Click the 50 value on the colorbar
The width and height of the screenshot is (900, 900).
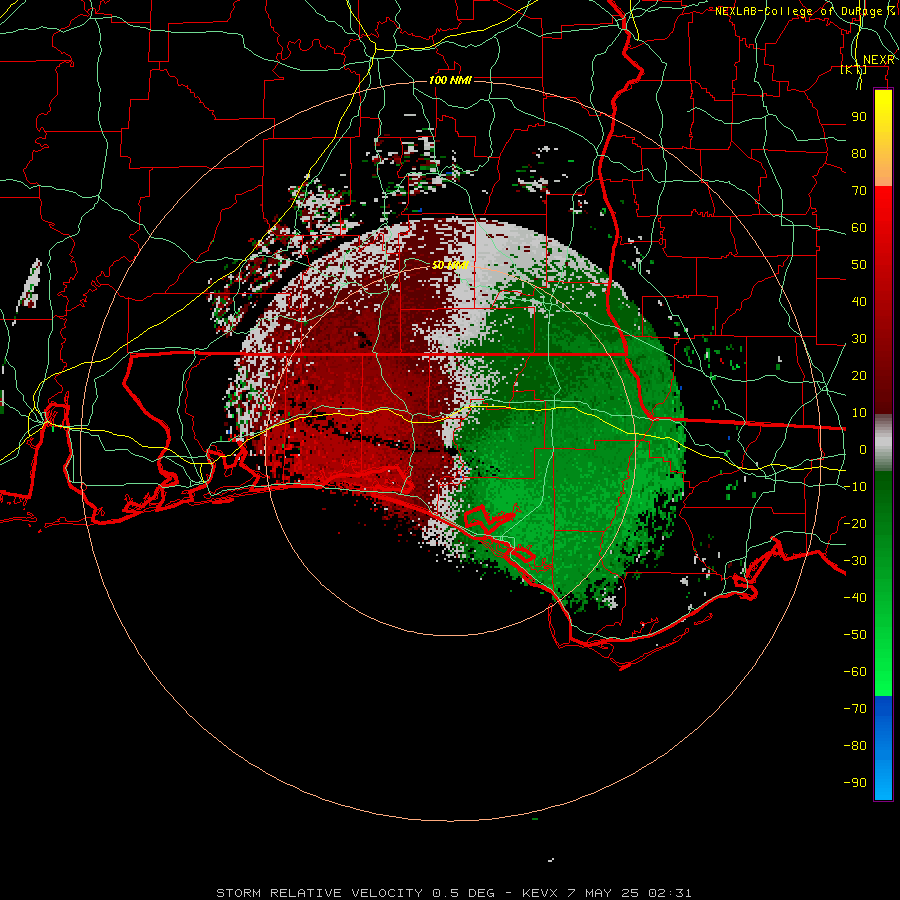click(x=859, y=265)
